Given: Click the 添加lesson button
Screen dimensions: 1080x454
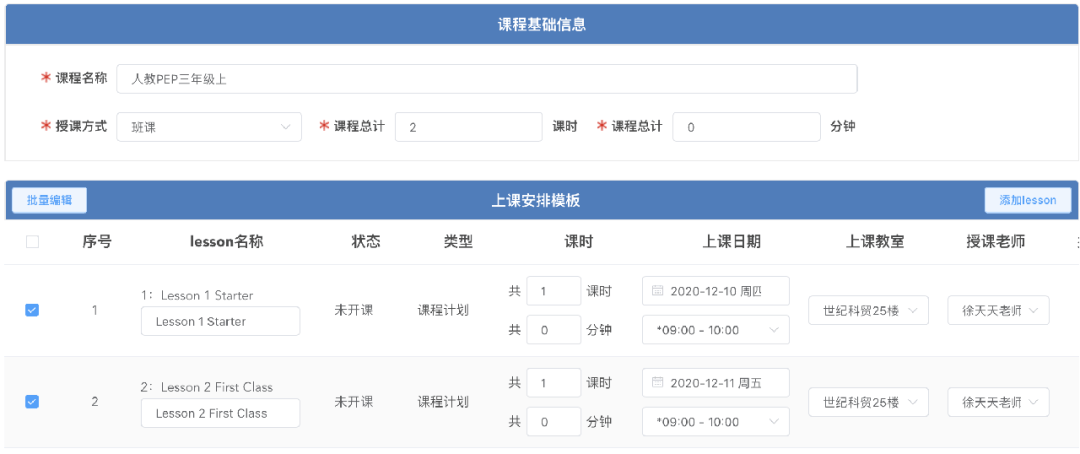Looking at the screenshot, I should tap(1028, 200).
